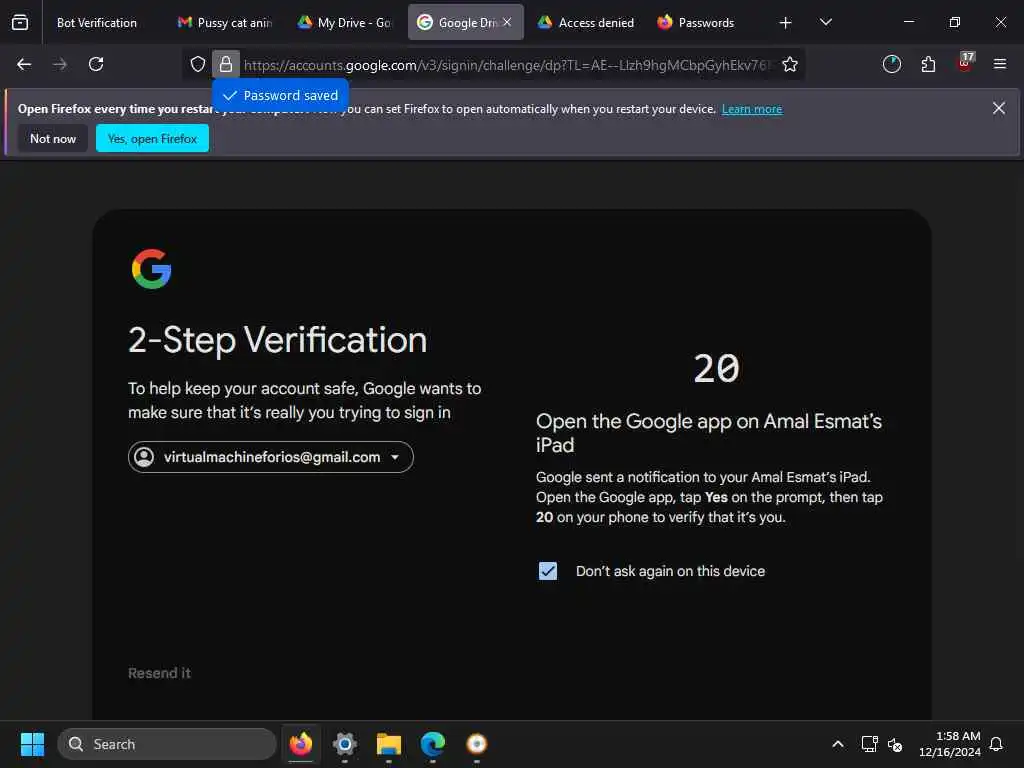Open Firefox from the taskbar
1024x768 pixels.
point(300,744)
